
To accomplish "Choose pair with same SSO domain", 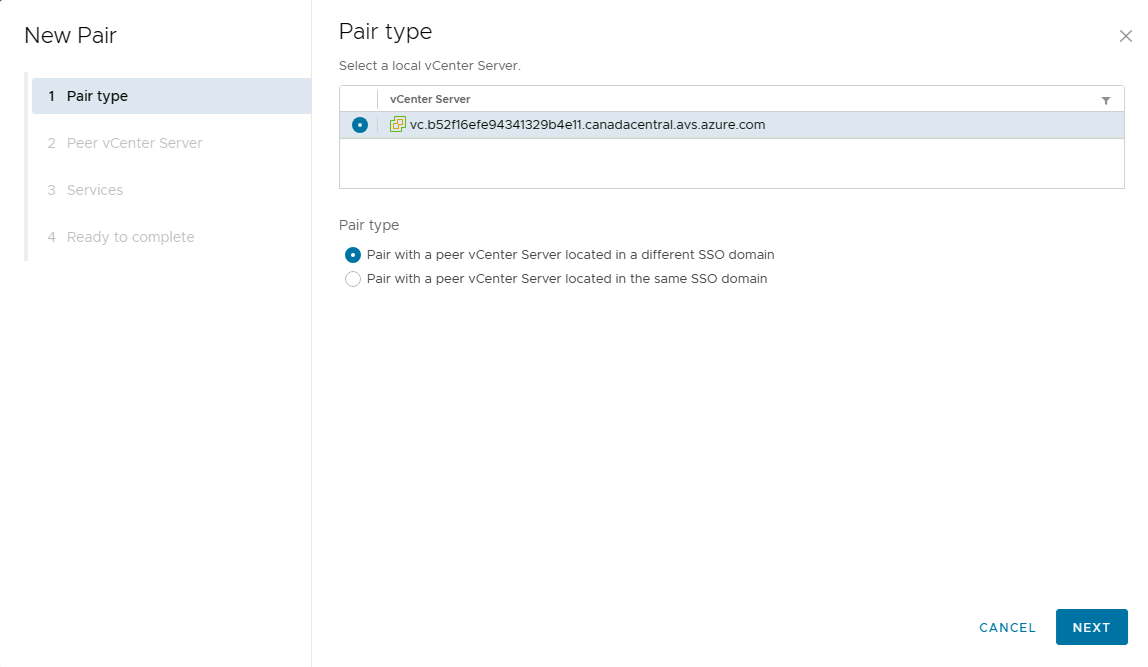I will pos(352,279).
